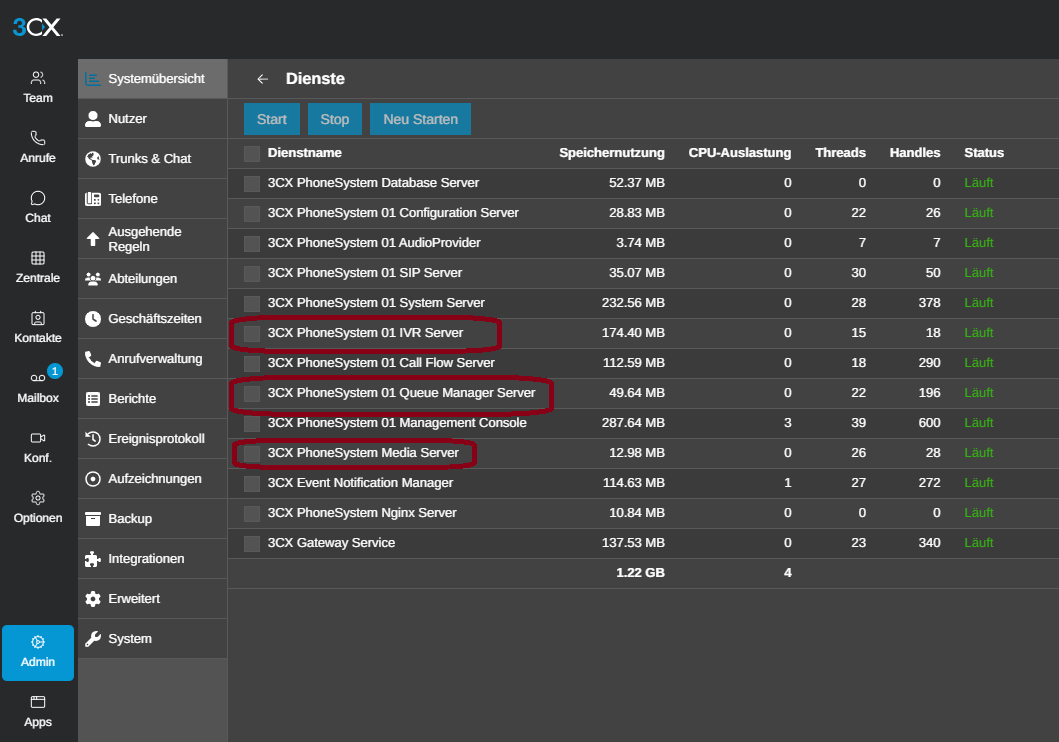Toggle the select-all checkbox beside Dienstname

tap(252, 154)
